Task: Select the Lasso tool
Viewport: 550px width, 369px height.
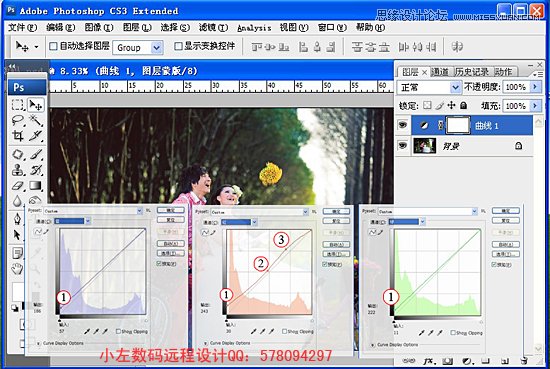Action: (18, 120)
